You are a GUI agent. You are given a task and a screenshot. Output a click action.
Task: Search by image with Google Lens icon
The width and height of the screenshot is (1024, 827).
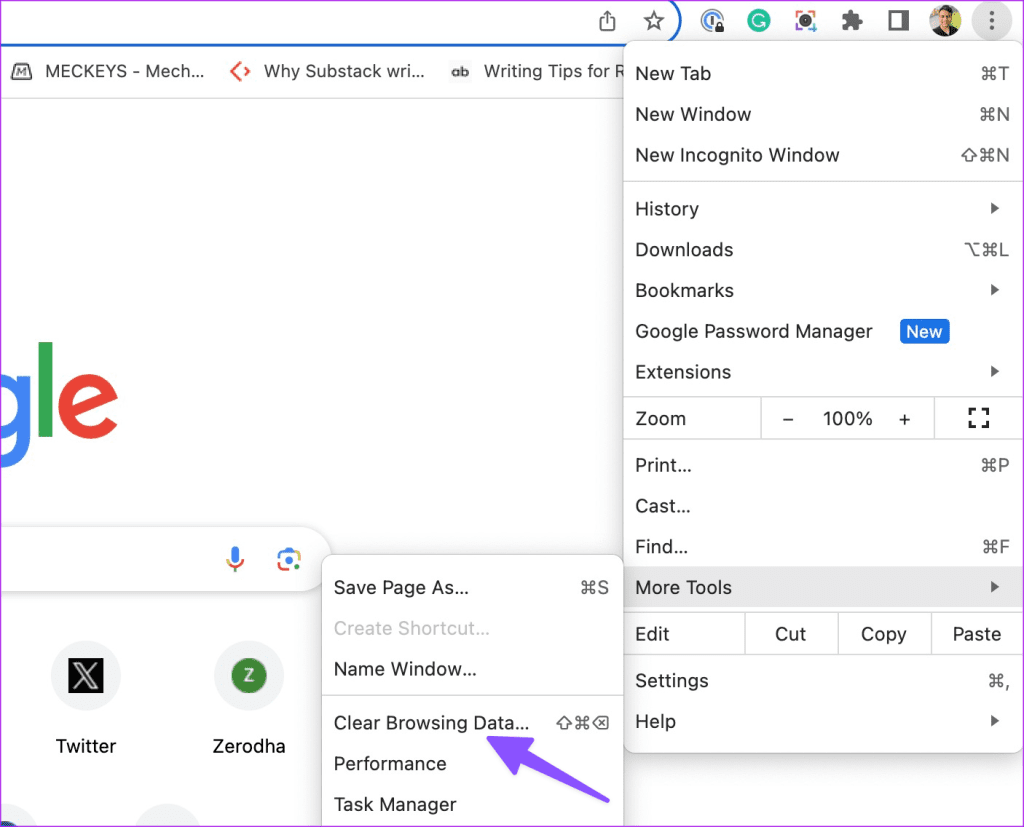pos(289,559)
